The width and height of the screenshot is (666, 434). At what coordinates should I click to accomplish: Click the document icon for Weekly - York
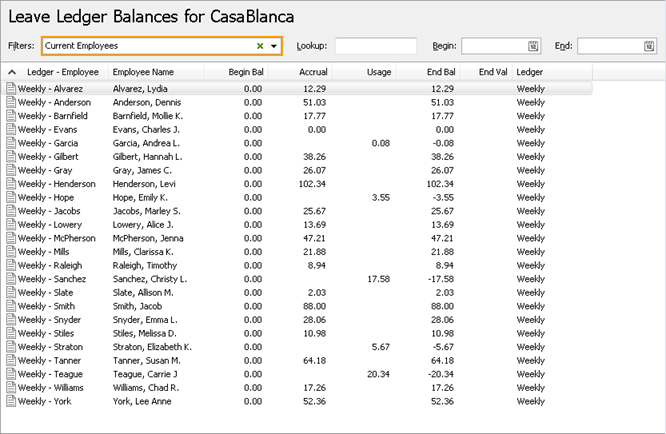click(x=12, y=401)
